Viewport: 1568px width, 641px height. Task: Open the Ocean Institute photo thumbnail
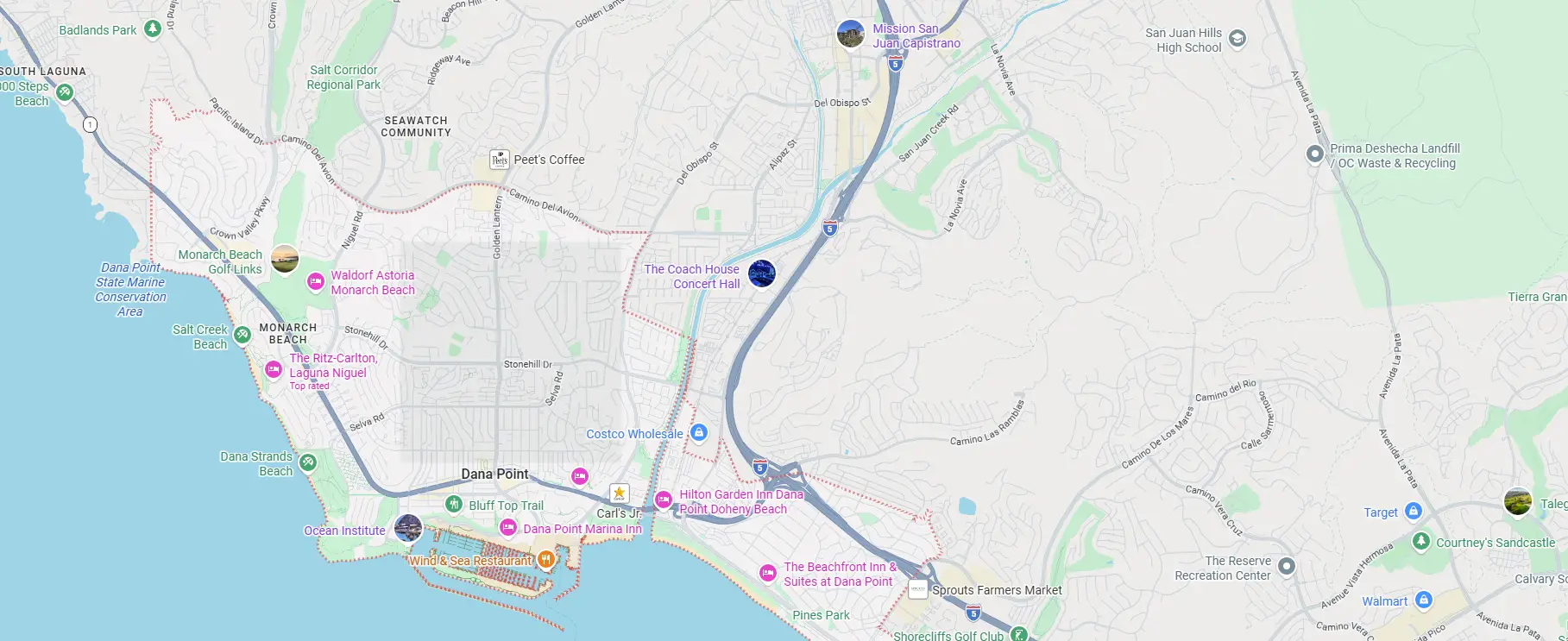pyautogui.click(x=408, y=528)
